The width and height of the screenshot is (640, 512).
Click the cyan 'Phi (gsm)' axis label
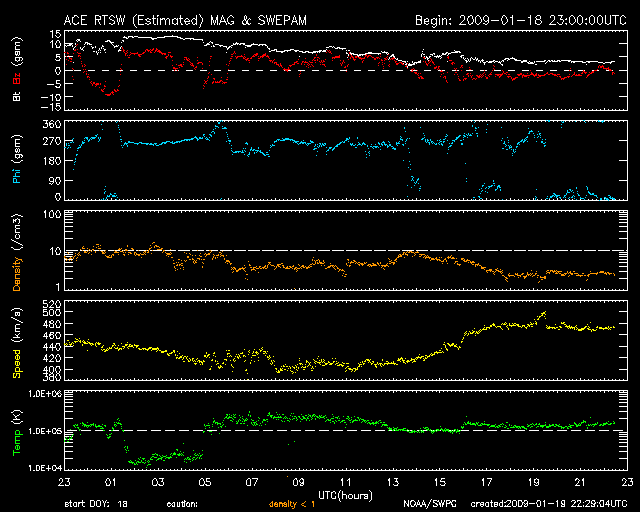click(x=17, y=159)
